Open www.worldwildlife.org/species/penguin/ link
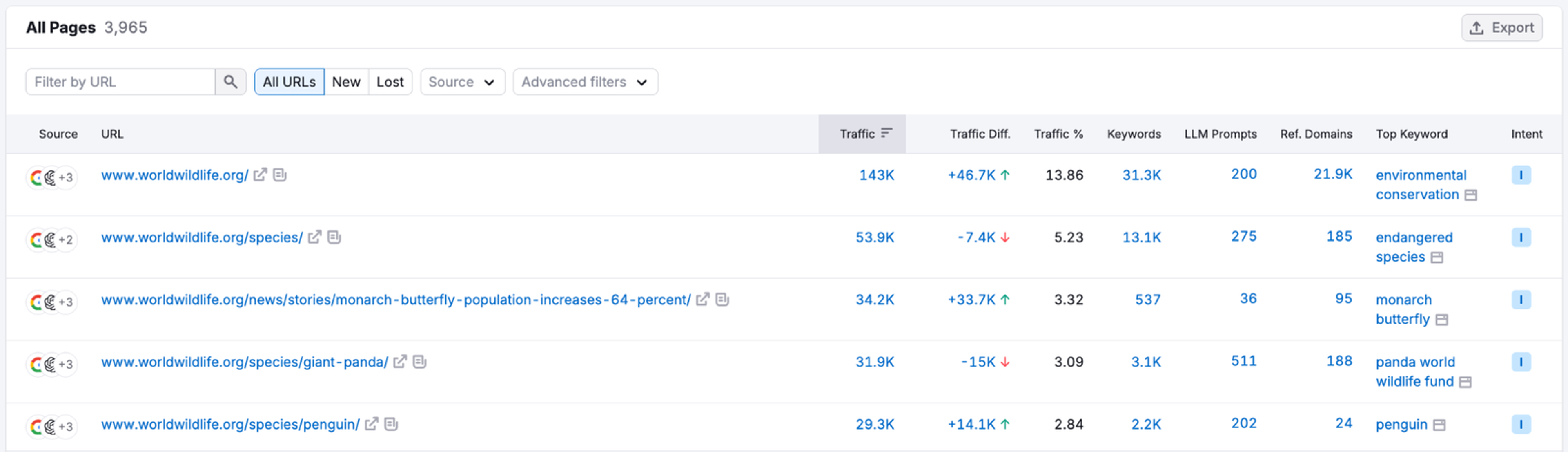The image size is (1568, 452). pyautogui.click(x=230, y=424)
